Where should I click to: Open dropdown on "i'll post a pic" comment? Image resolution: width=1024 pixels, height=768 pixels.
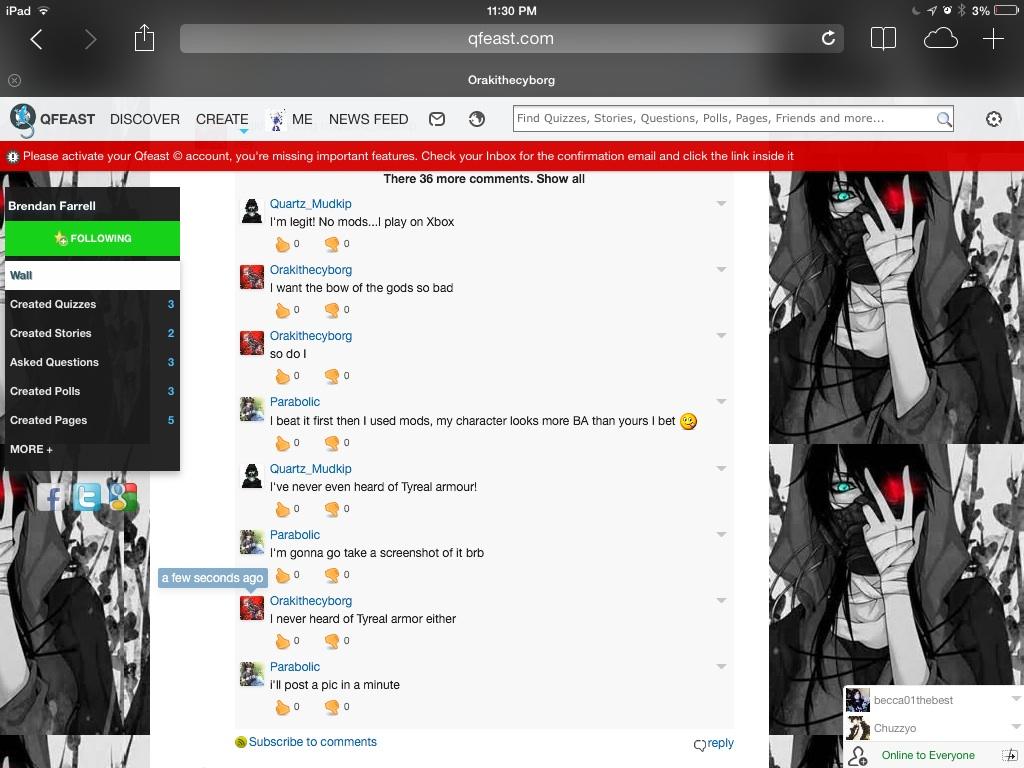721,667
